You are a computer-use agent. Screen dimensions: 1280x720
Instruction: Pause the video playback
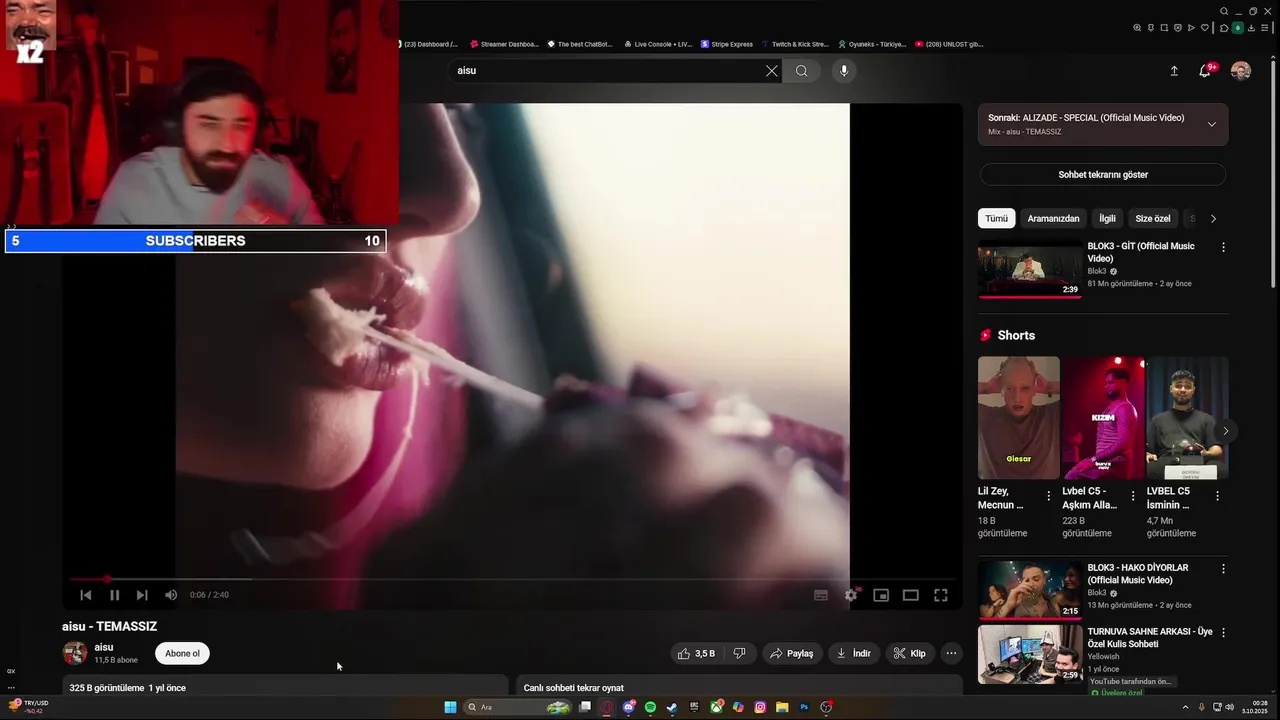click(x=114, y=595)
